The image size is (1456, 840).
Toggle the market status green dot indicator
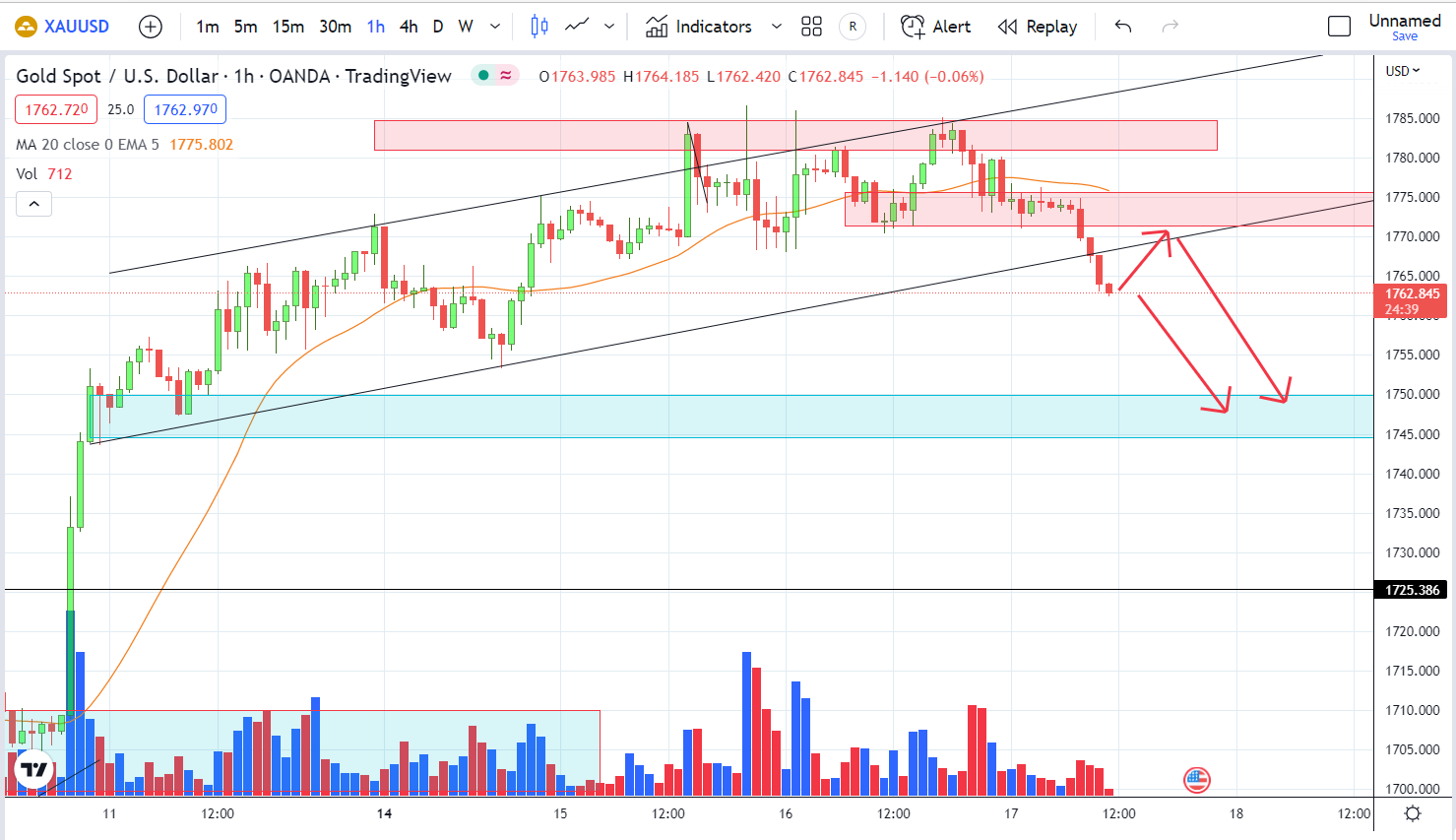483,75
